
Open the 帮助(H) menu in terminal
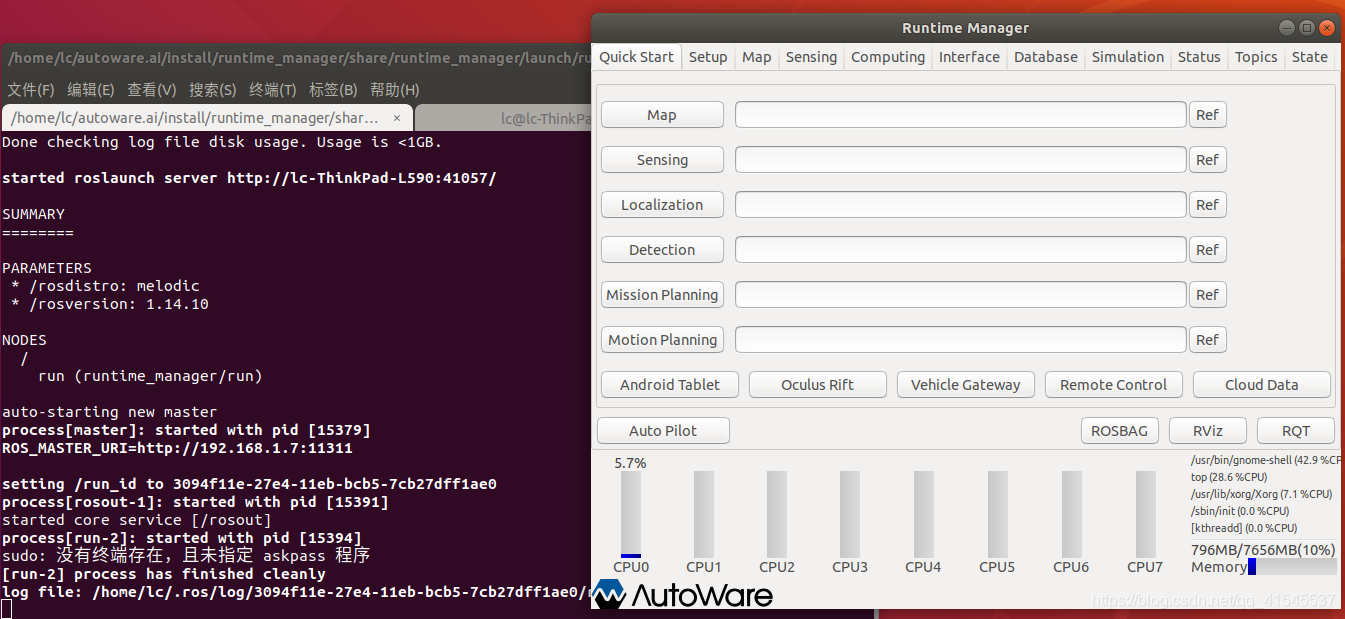pos(395,90)
